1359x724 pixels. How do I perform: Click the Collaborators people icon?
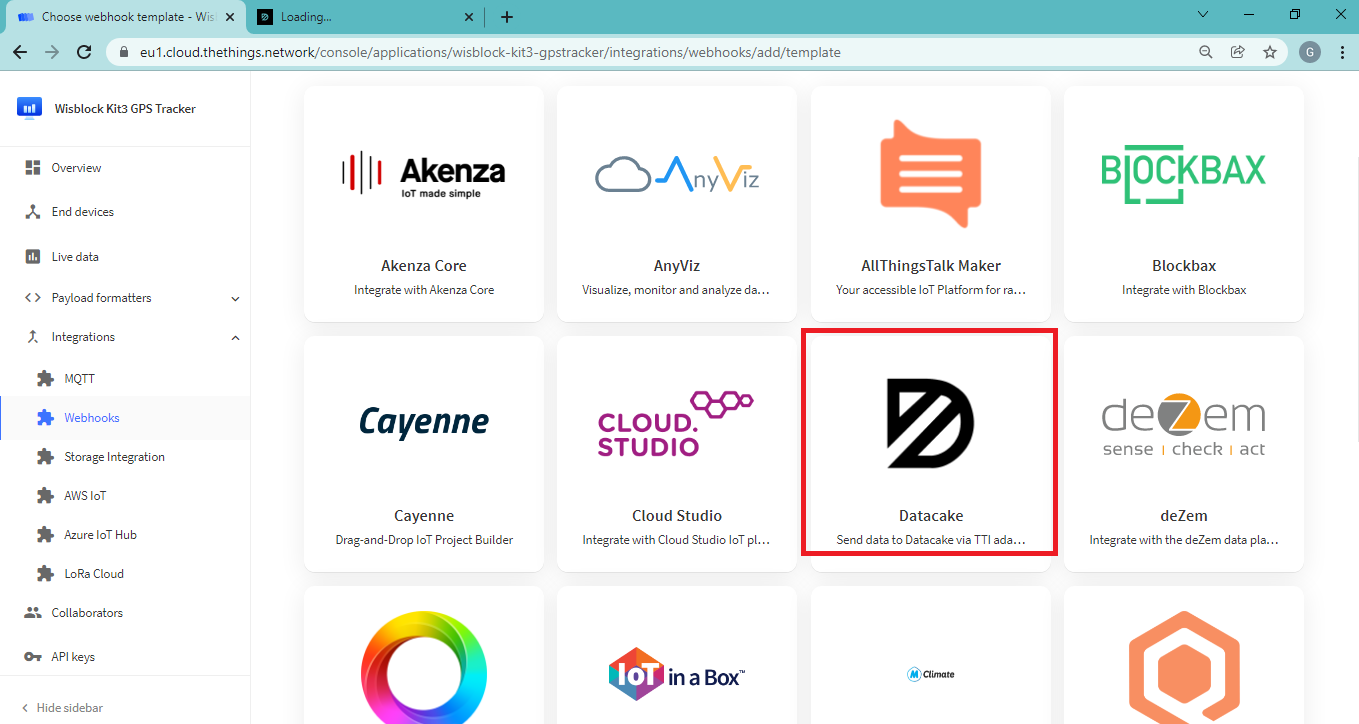[x=33, y=613]
